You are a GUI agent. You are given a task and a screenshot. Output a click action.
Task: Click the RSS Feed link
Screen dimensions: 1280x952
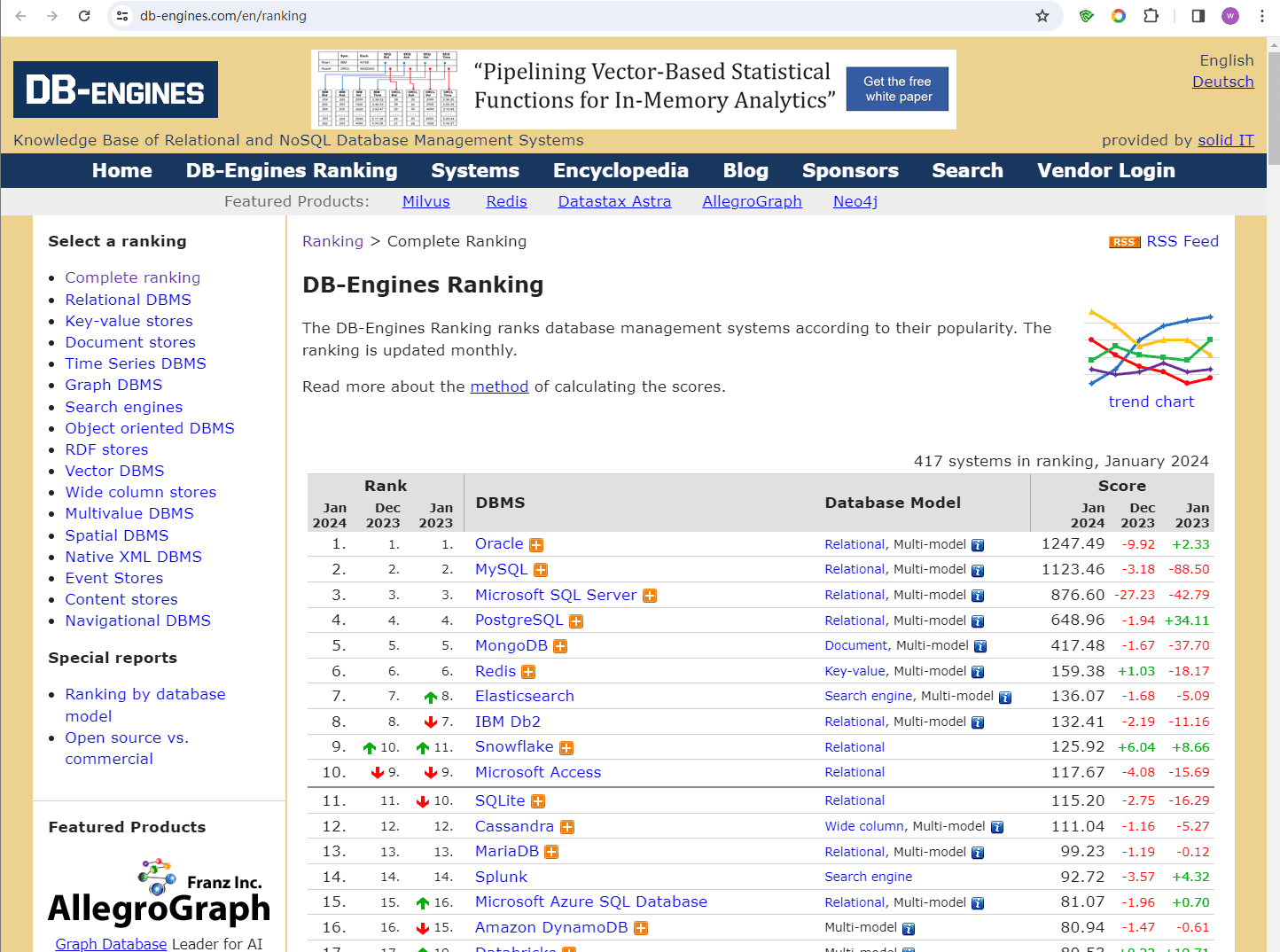[1182, 241]
